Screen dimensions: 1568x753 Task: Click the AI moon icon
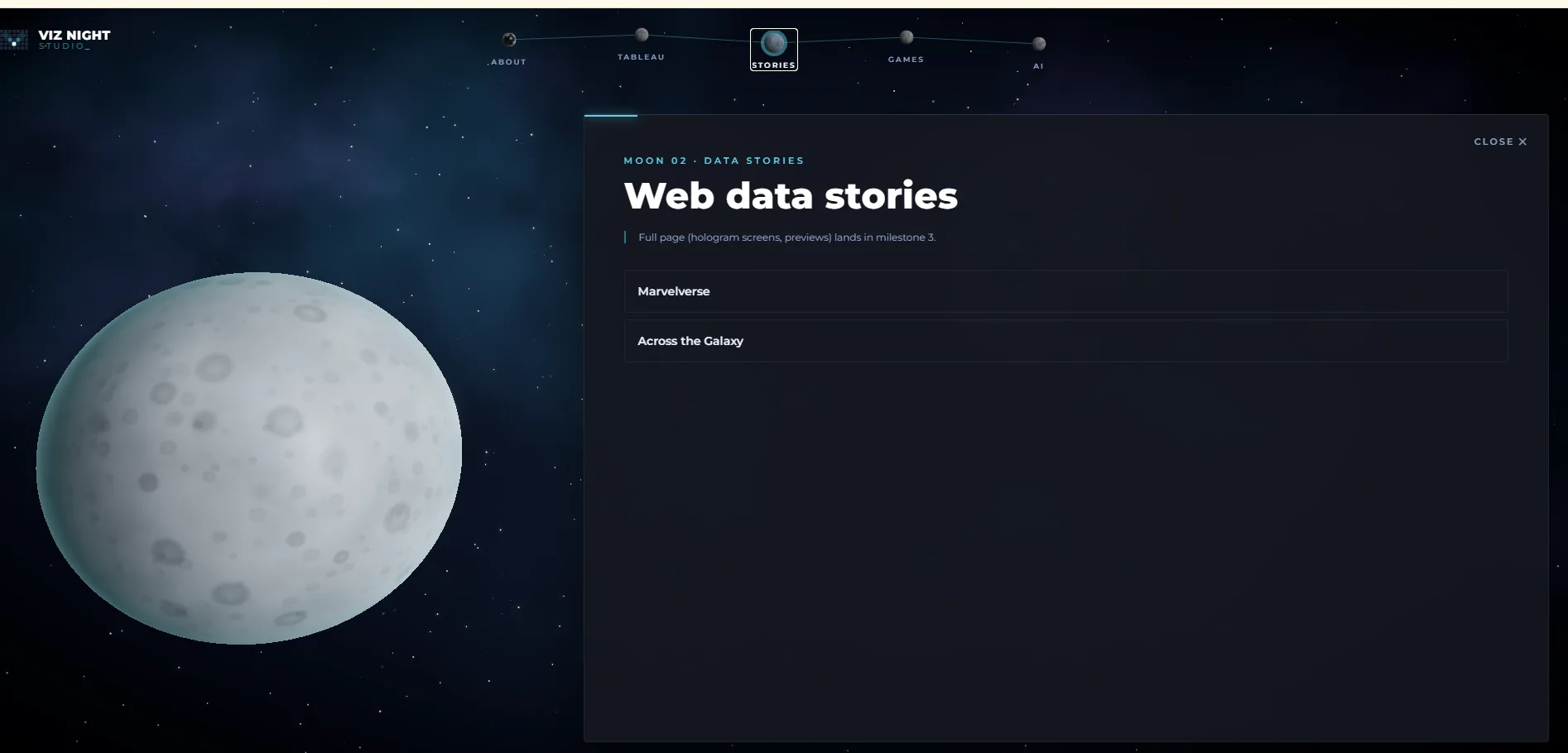coord(1039,43)
